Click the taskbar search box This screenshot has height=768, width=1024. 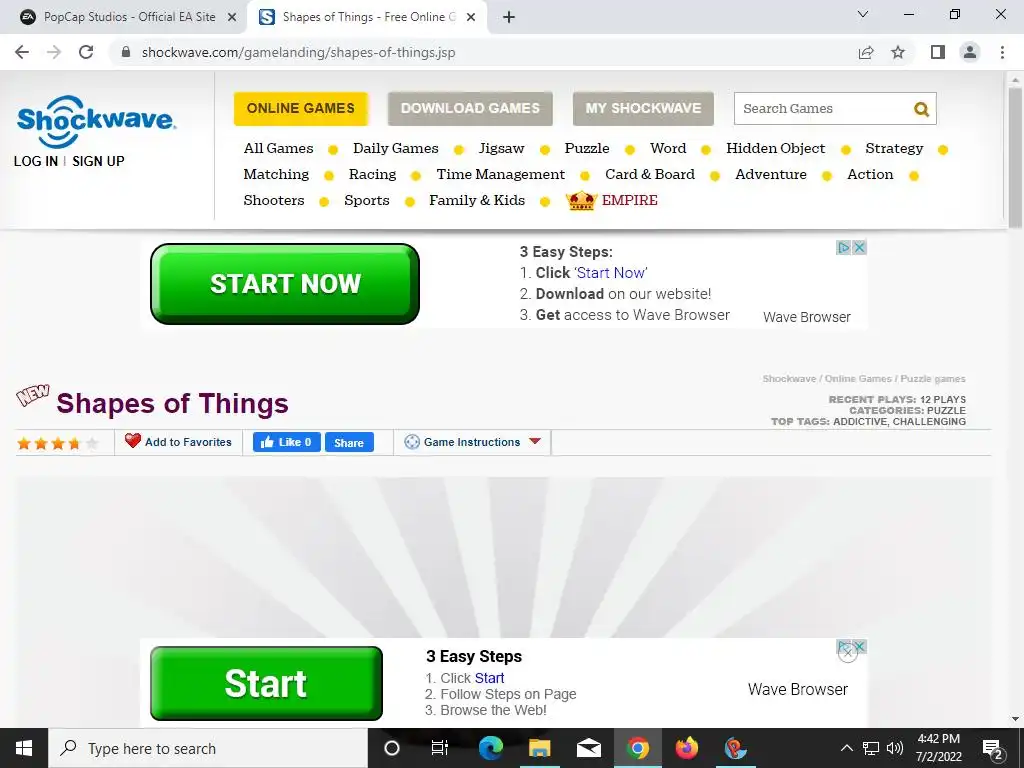tap(208, 748)
